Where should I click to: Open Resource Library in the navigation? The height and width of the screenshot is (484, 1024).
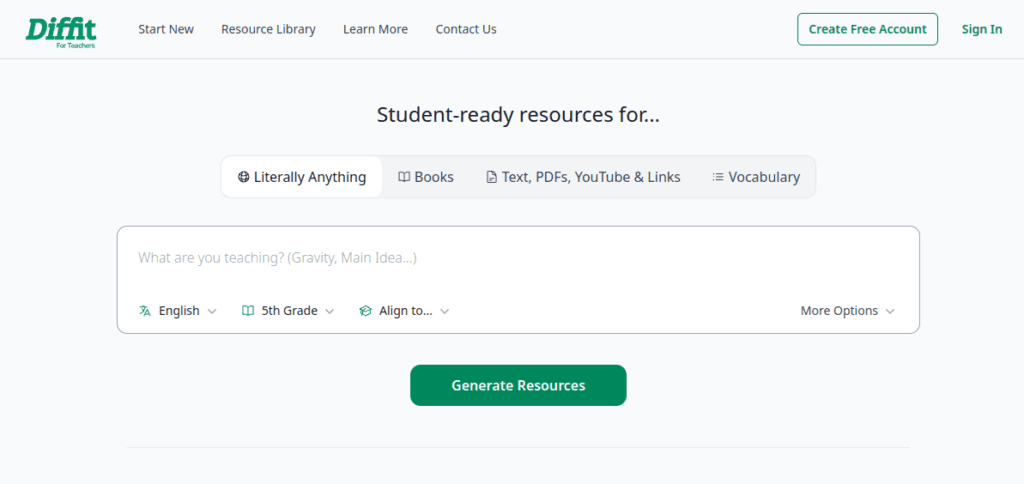[268, 29]
